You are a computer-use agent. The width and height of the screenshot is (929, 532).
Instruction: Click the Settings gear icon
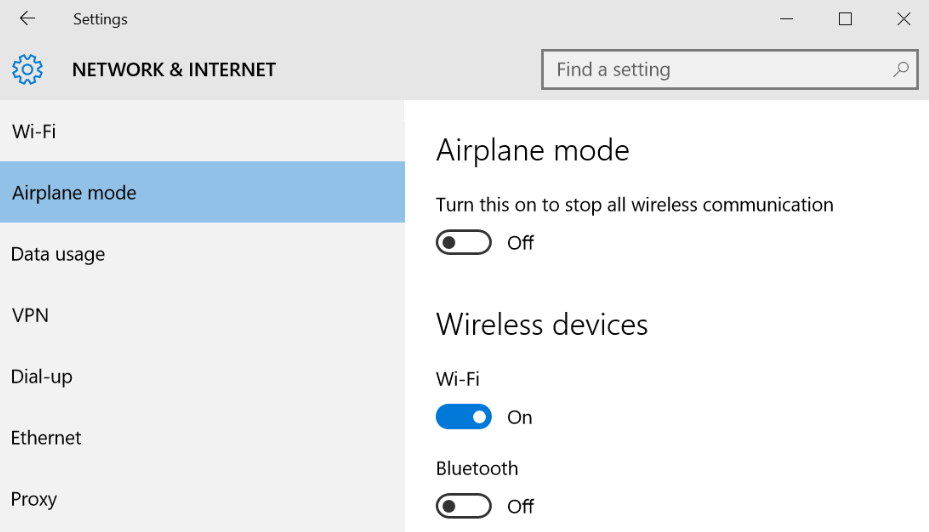point(28,70)
